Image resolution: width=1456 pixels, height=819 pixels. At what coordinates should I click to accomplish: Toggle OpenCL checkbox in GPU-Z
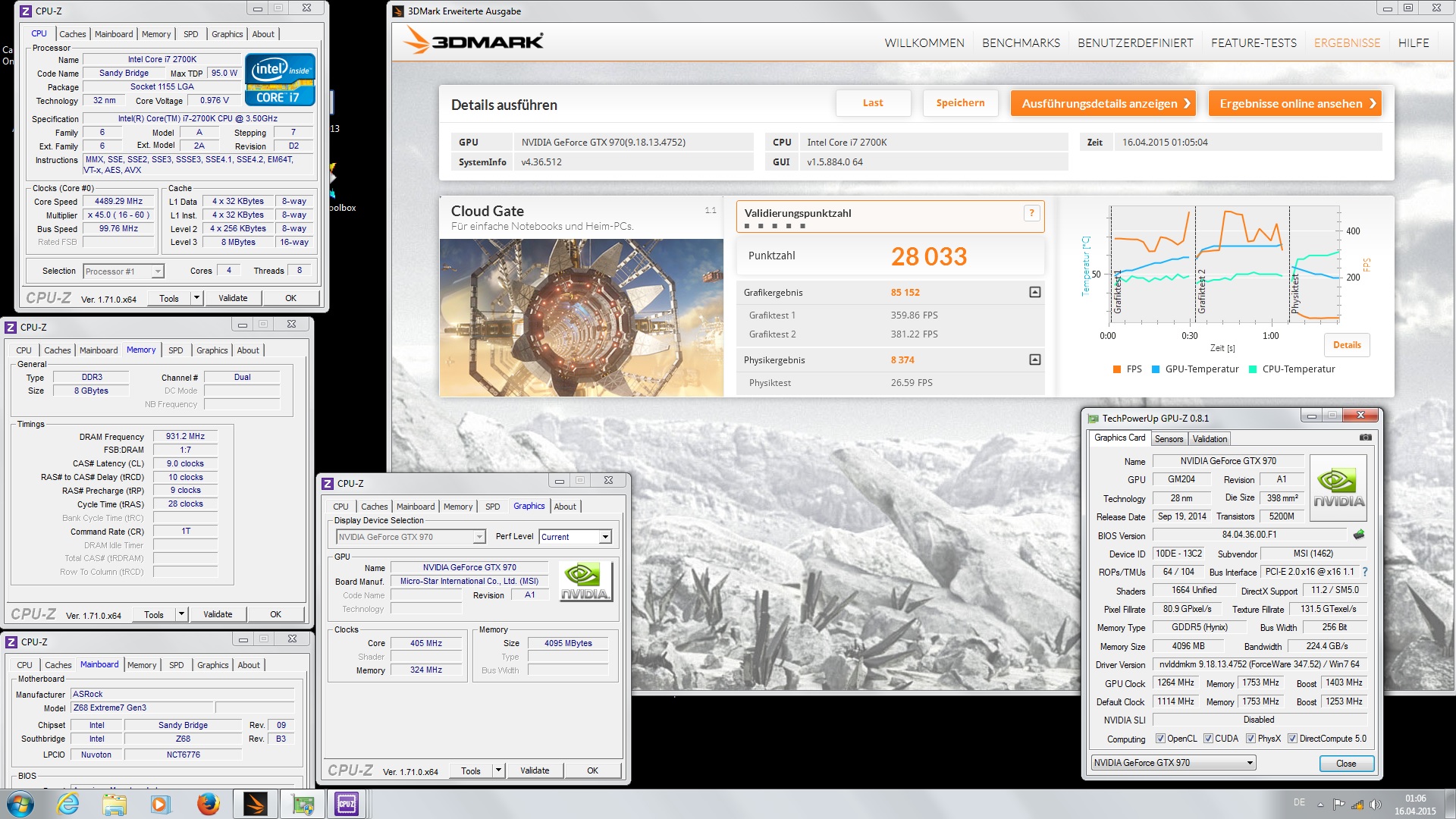coord(1160,739)
